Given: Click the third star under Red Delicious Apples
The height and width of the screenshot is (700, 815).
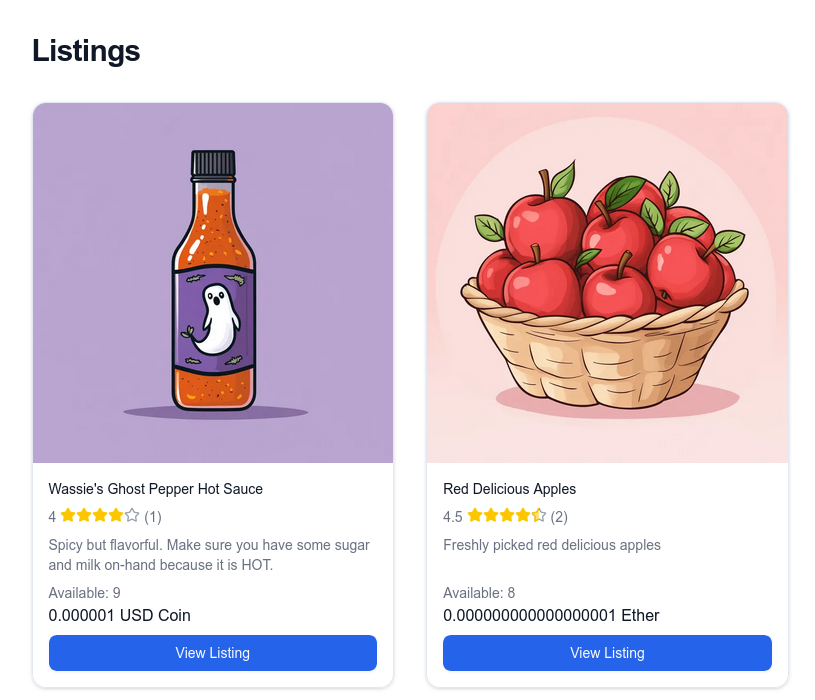Looking at the screenshot, I should tap(507, 517).
